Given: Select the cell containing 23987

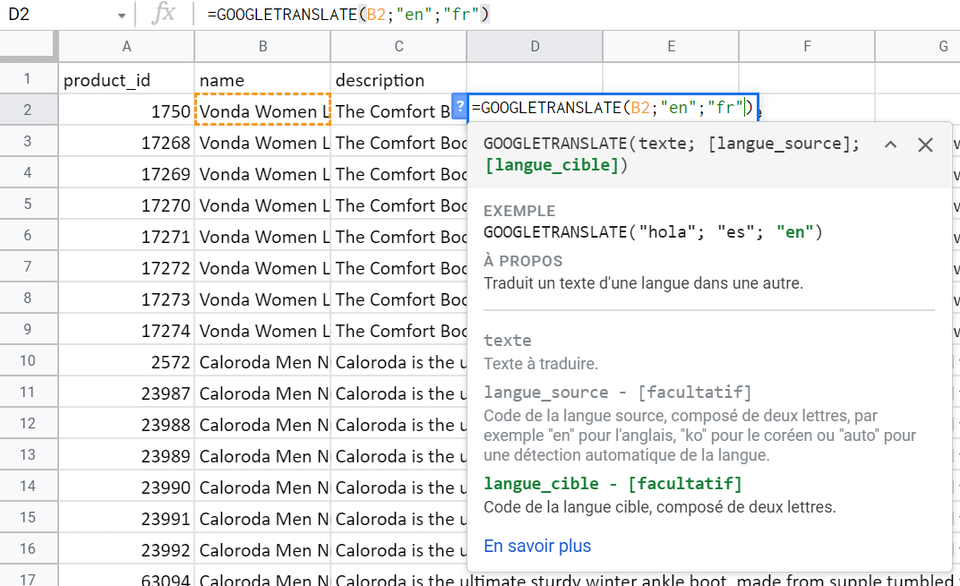Looking at the screenshot, I should 126,392.
